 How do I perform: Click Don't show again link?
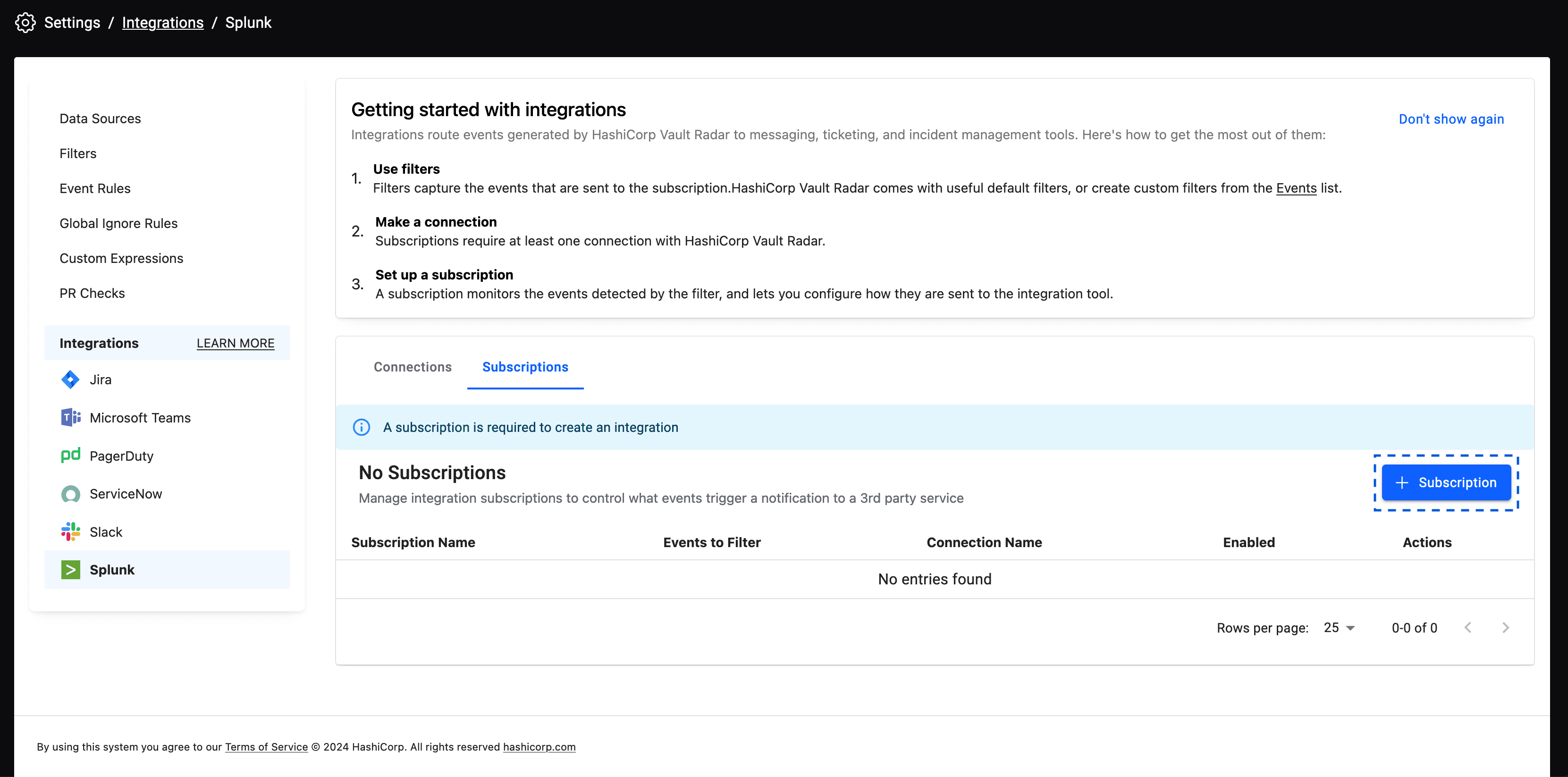(x=1451, y=119)
